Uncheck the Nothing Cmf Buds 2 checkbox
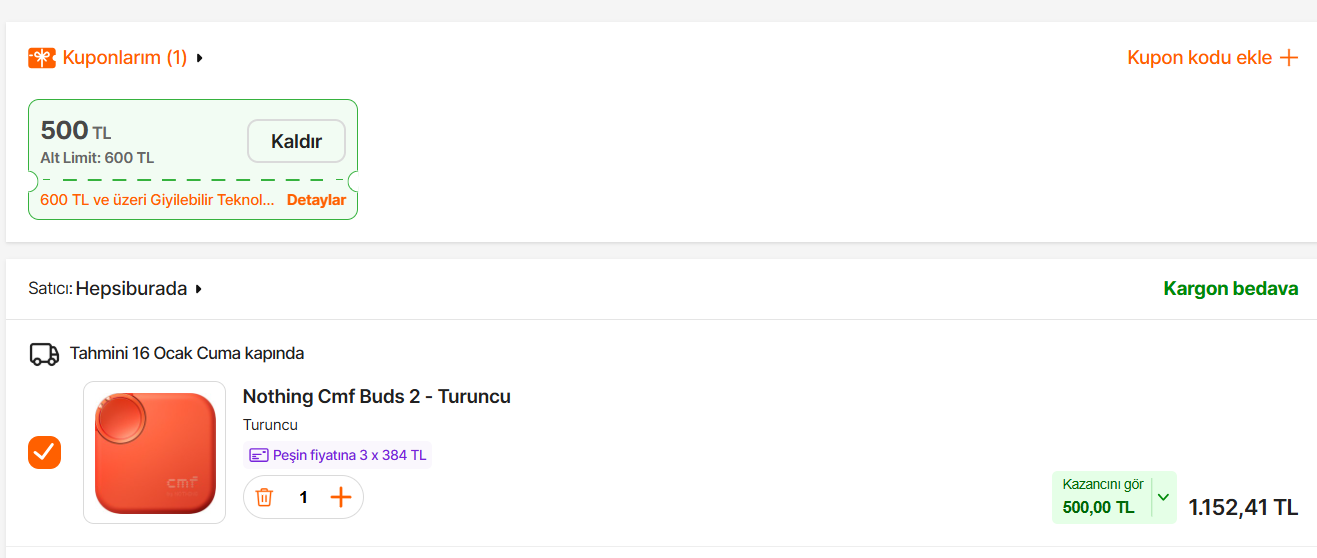 point(44,452)
